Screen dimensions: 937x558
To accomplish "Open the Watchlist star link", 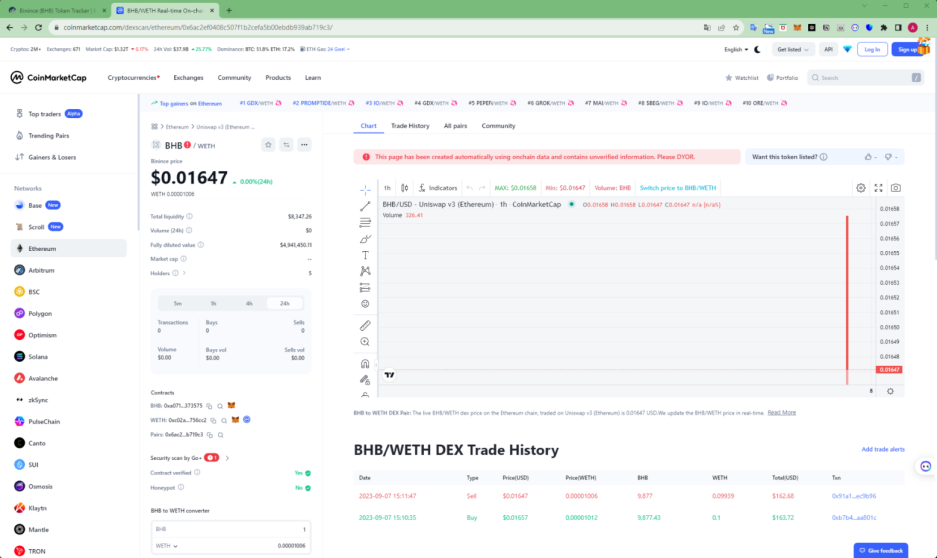I will click(x=741, y=78).
